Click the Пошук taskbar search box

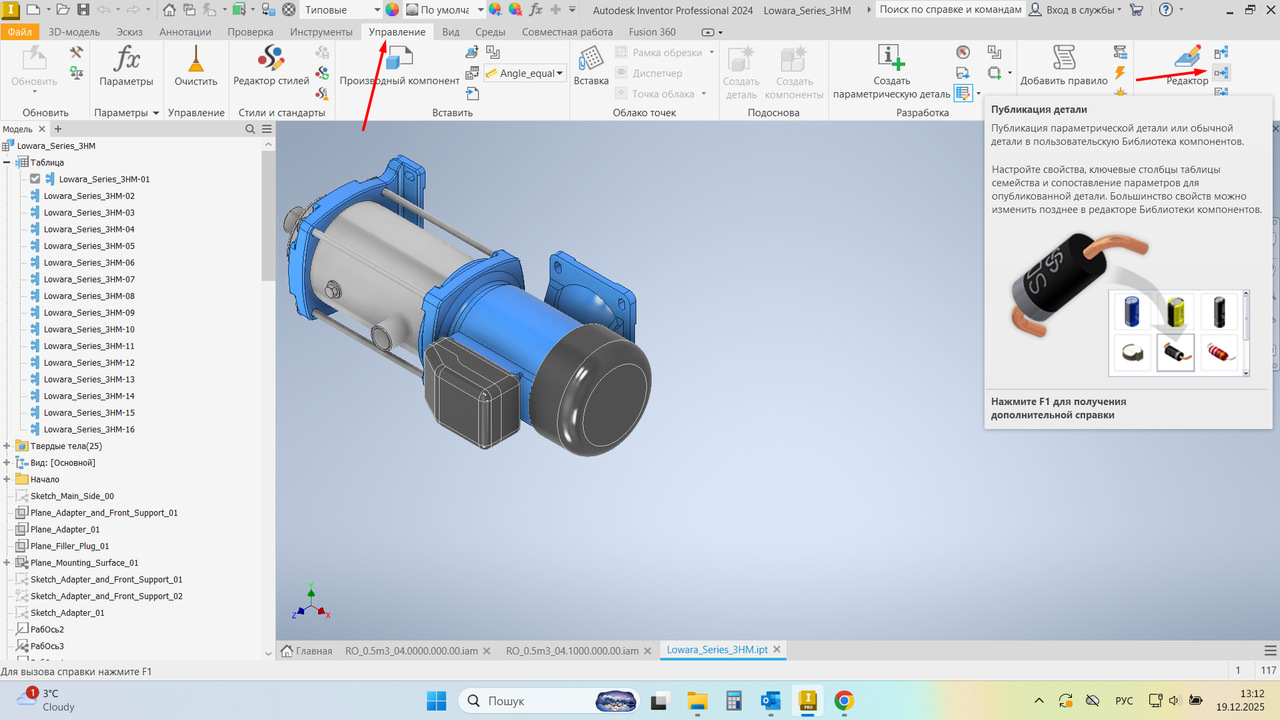point(548,700)
